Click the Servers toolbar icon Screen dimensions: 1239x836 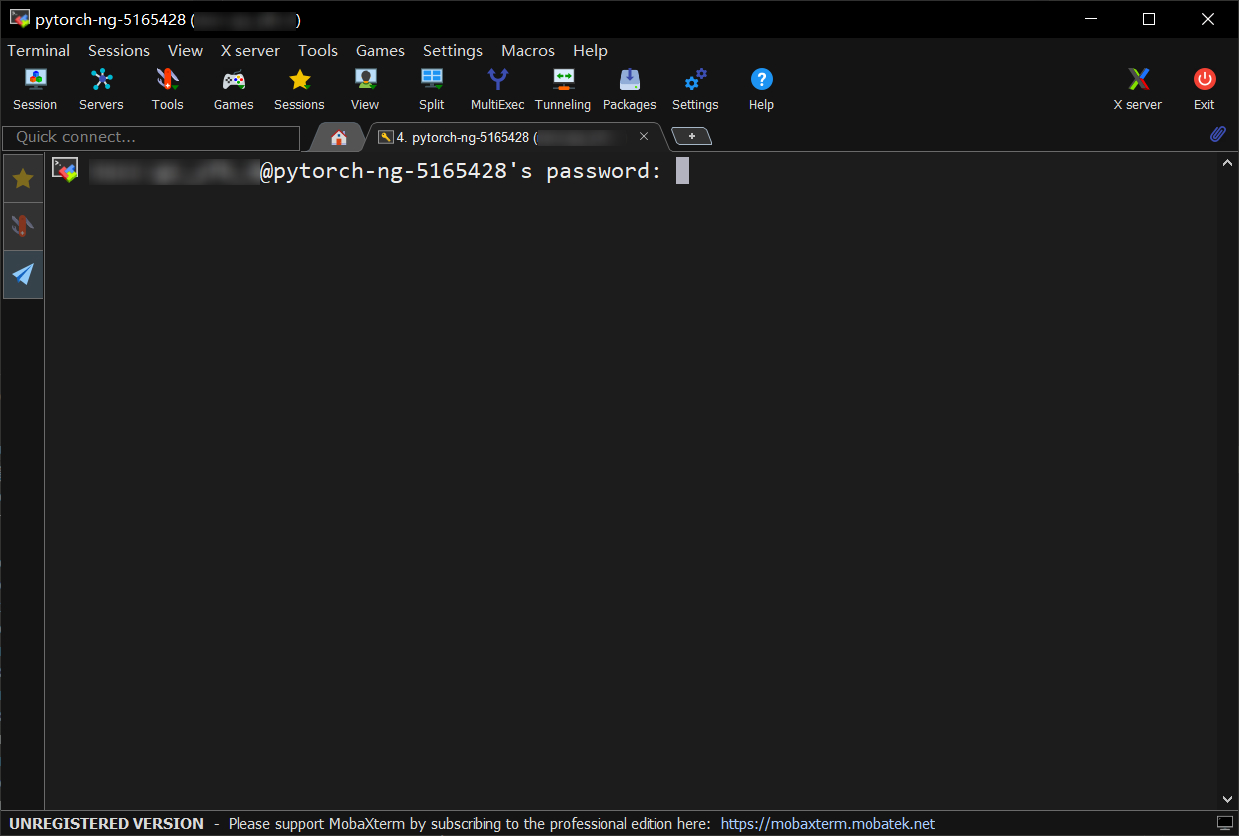pyautogui.click(x=101, y=89)
